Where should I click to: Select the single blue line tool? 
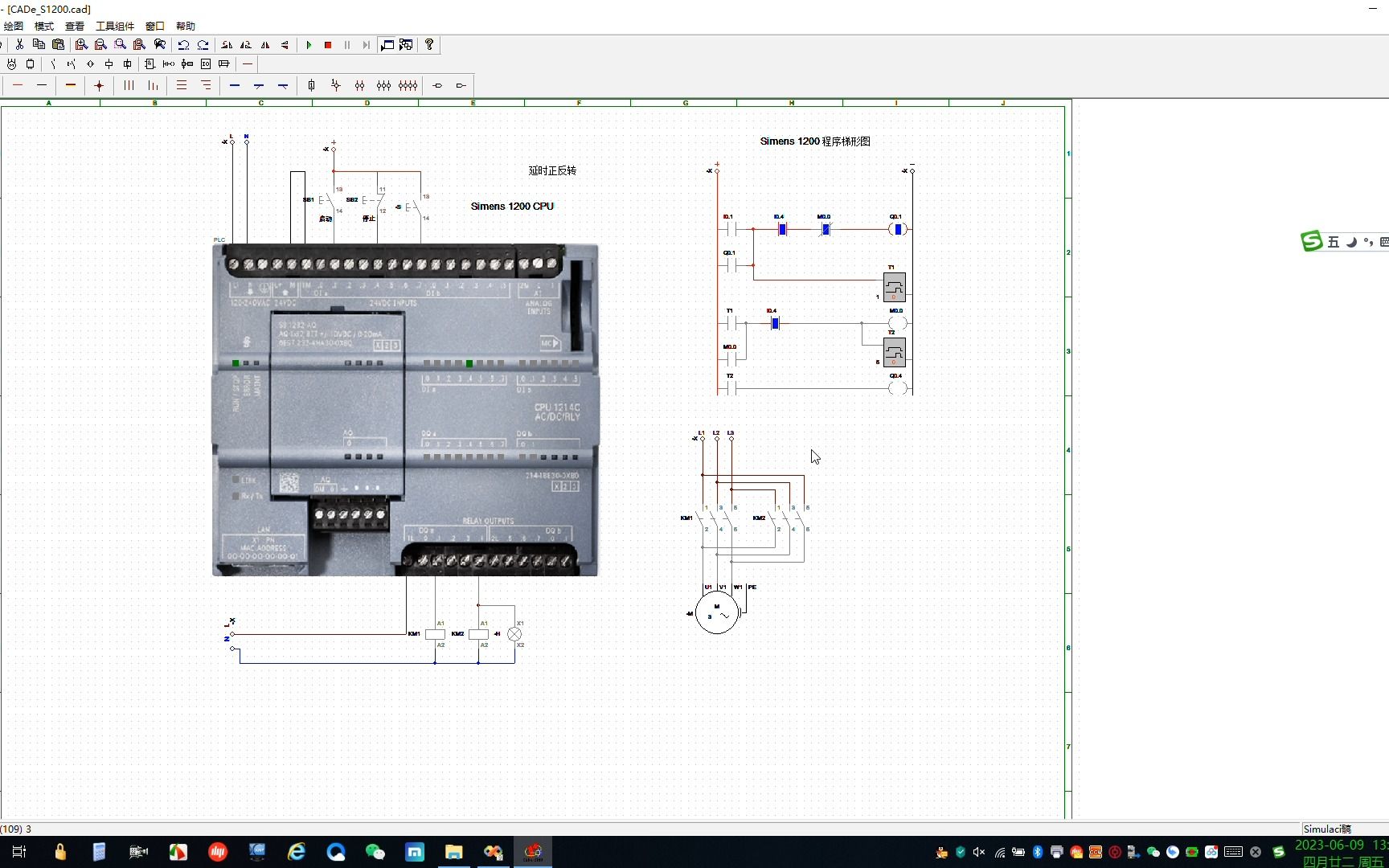pyautogui.click(x=235, y=85)
